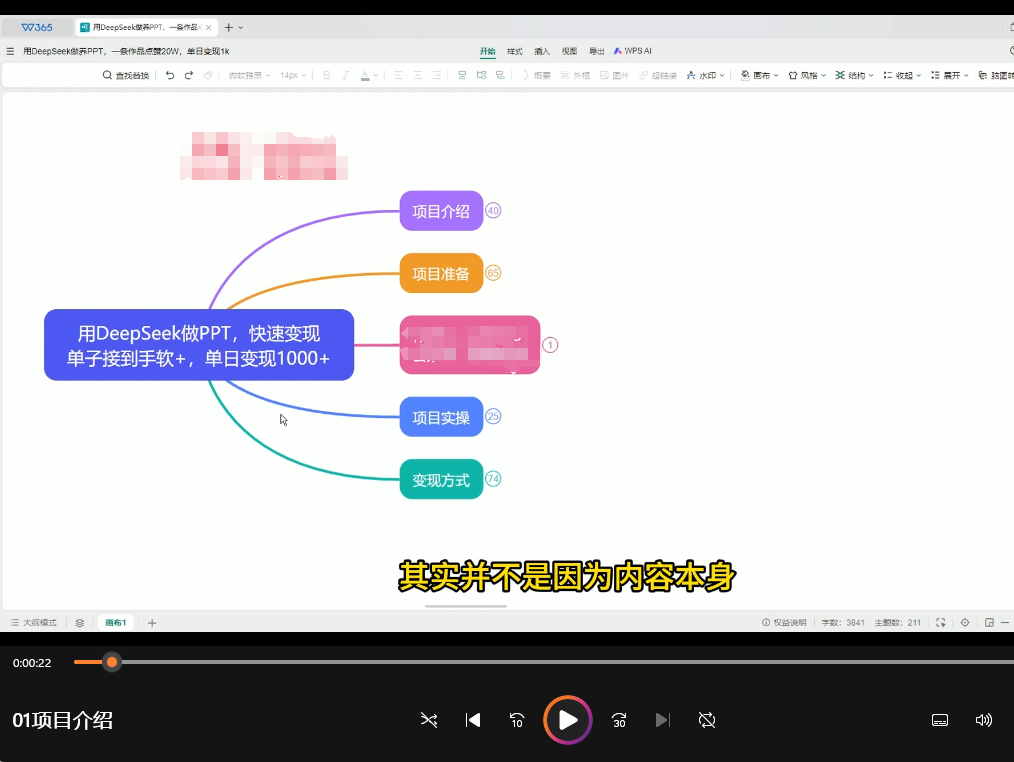Open the WPS AI tab
1014x762 pixels.
click(632, 50)
